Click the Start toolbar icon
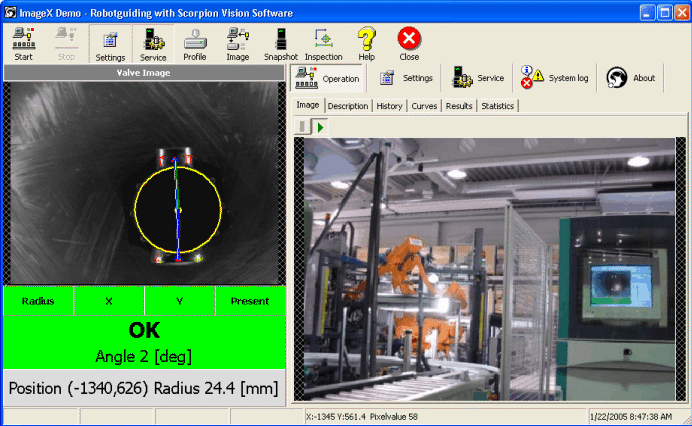This screenshot has height=426, width=692. (x=23, y=44)
